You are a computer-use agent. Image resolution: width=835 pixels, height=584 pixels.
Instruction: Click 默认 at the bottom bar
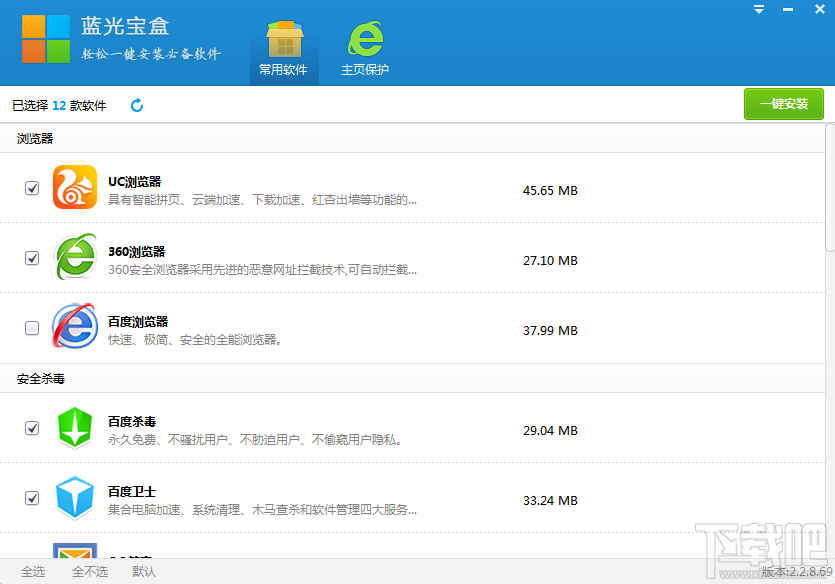point(144,572)
